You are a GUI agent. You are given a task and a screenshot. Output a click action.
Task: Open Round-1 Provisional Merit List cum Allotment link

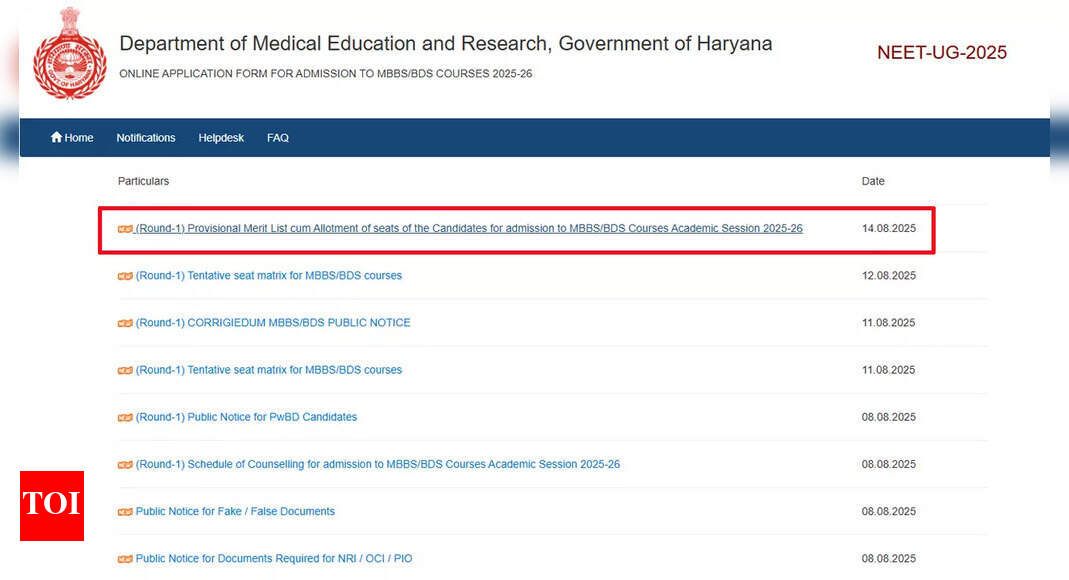469,228
